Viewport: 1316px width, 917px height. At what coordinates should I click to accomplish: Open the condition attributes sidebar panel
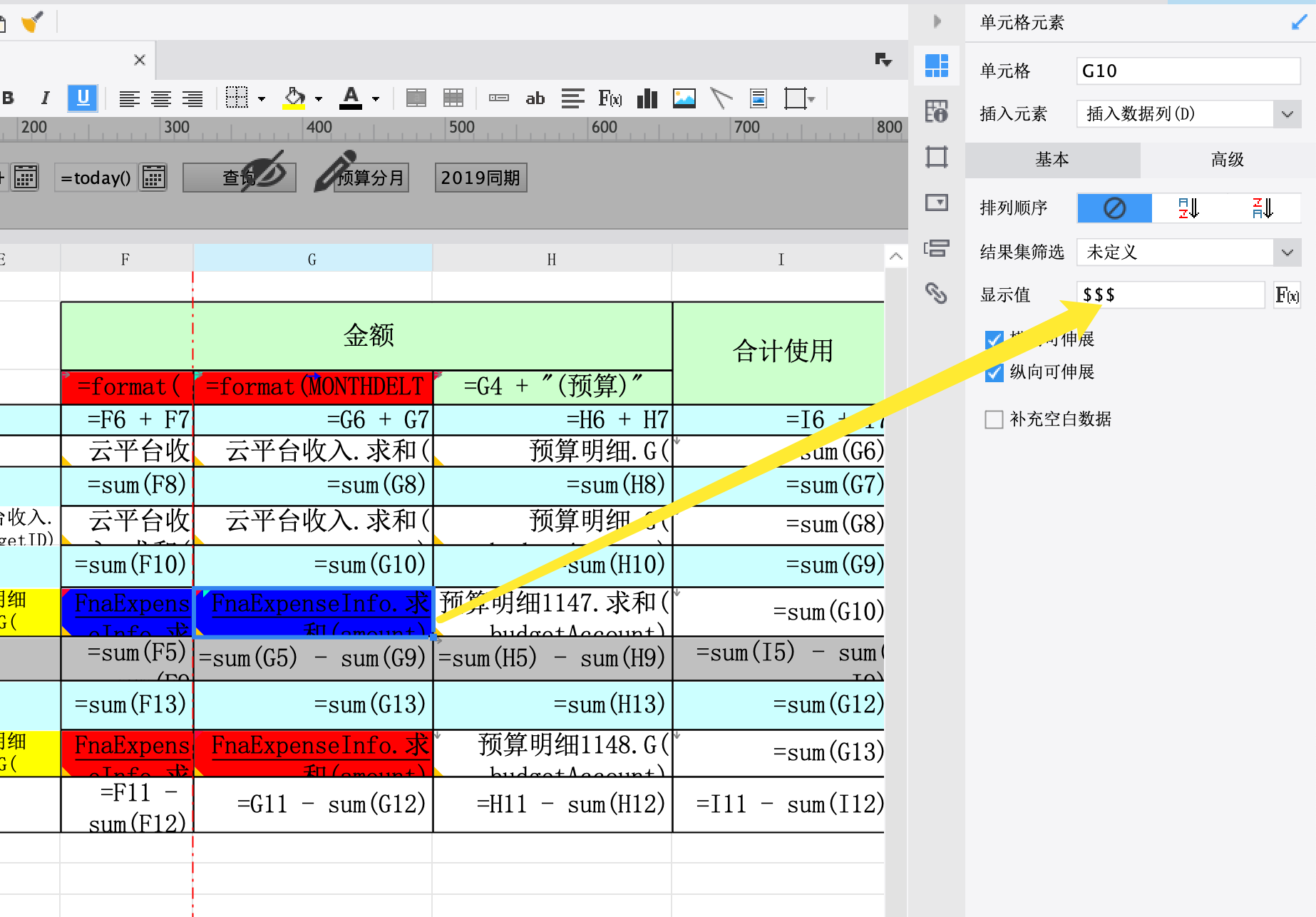coord(937,248)
